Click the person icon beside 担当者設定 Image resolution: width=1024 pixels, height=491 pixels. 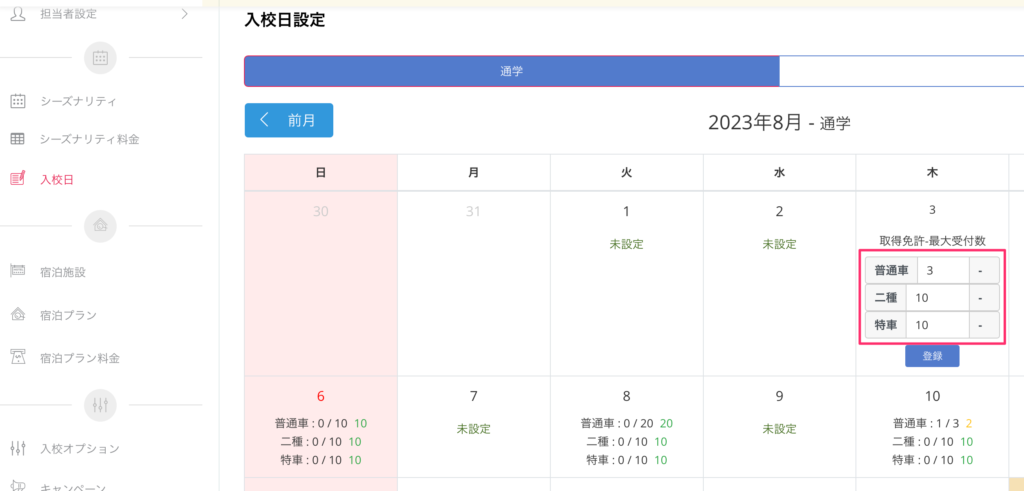[x=18, y=12]
